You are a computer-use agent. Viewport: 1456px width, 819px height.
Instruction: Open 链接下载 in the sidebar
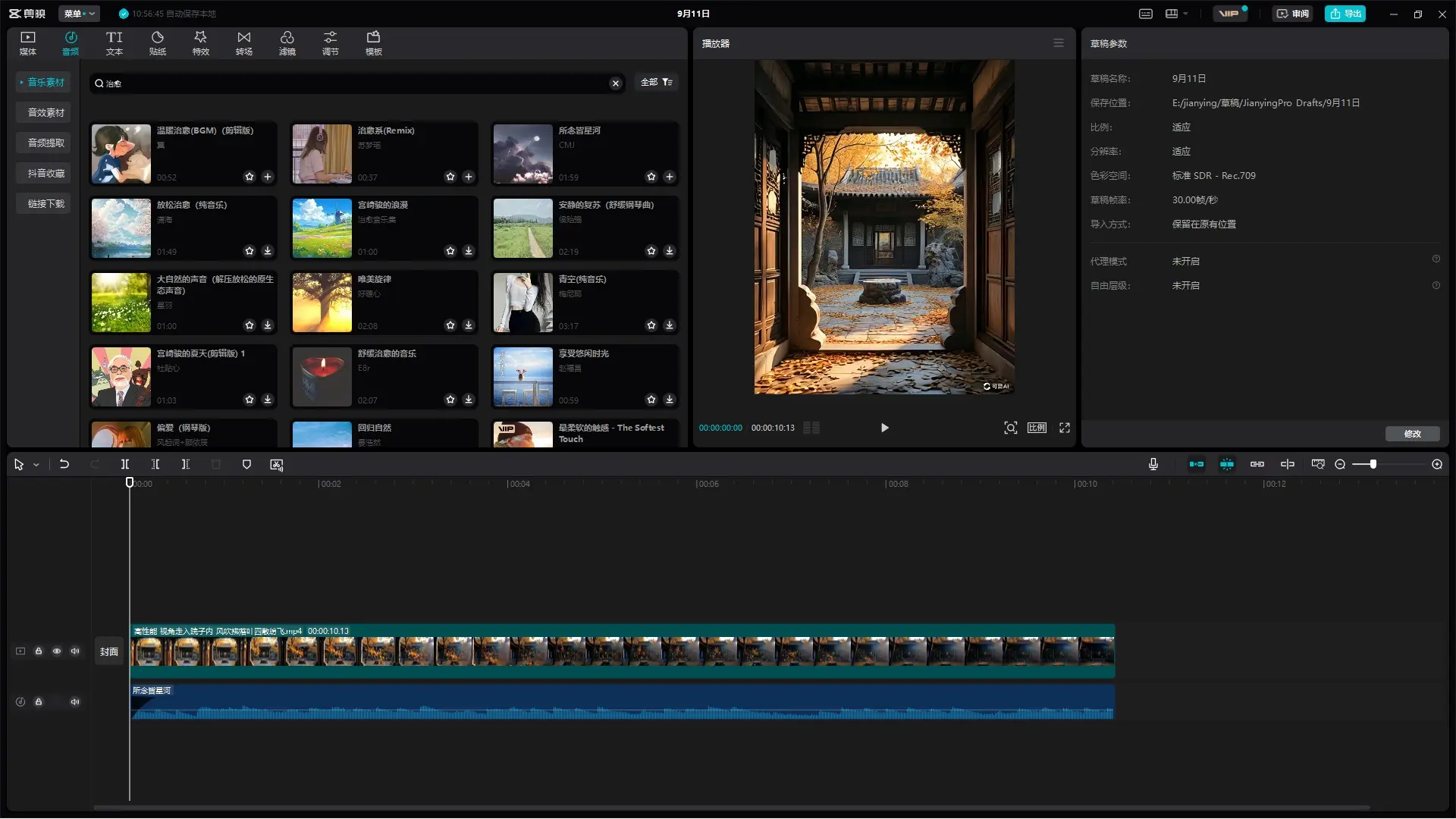(x=43, y=203)
